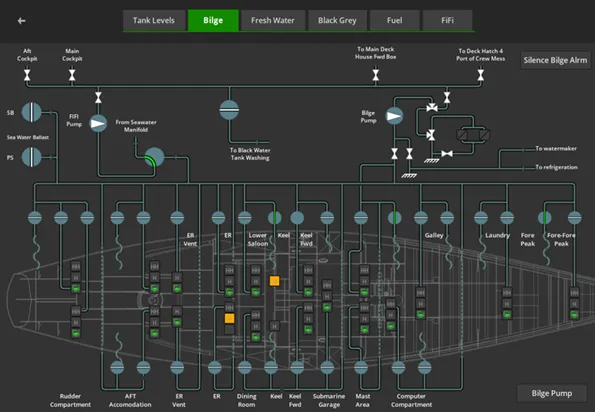
Task: Select the To watermaker label
Action: (x=556, y=148)
